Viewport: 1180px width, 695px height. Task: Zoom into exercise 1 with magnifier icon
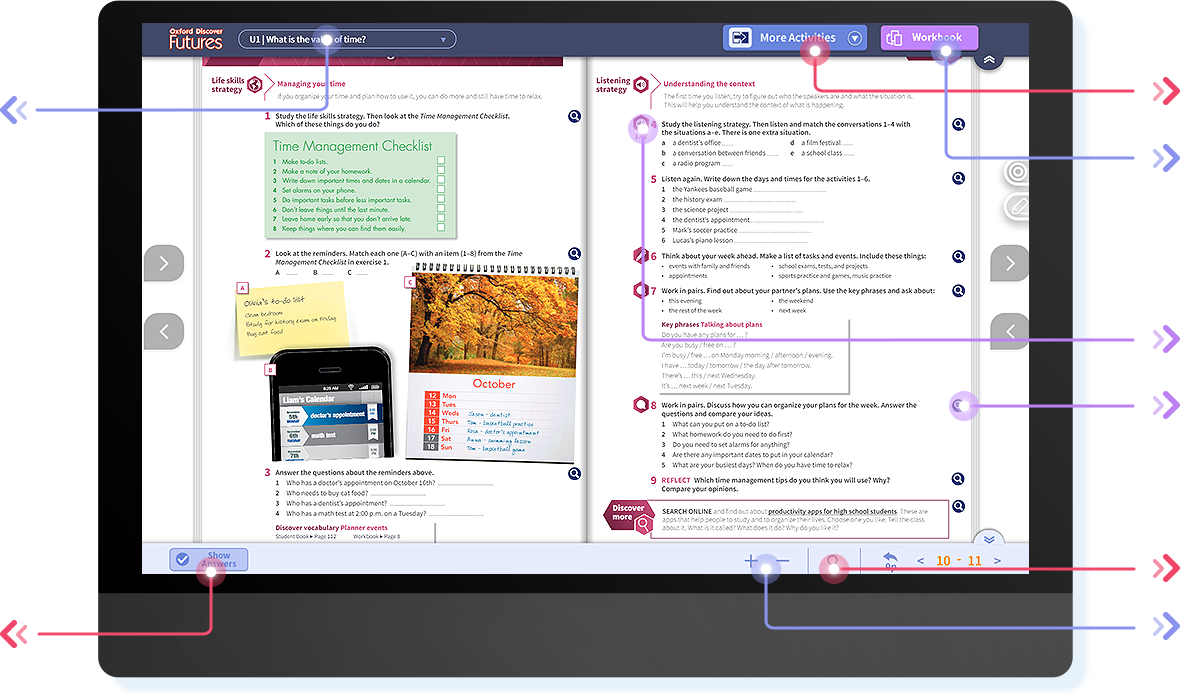pyautogui.click(x=574, y=117)
